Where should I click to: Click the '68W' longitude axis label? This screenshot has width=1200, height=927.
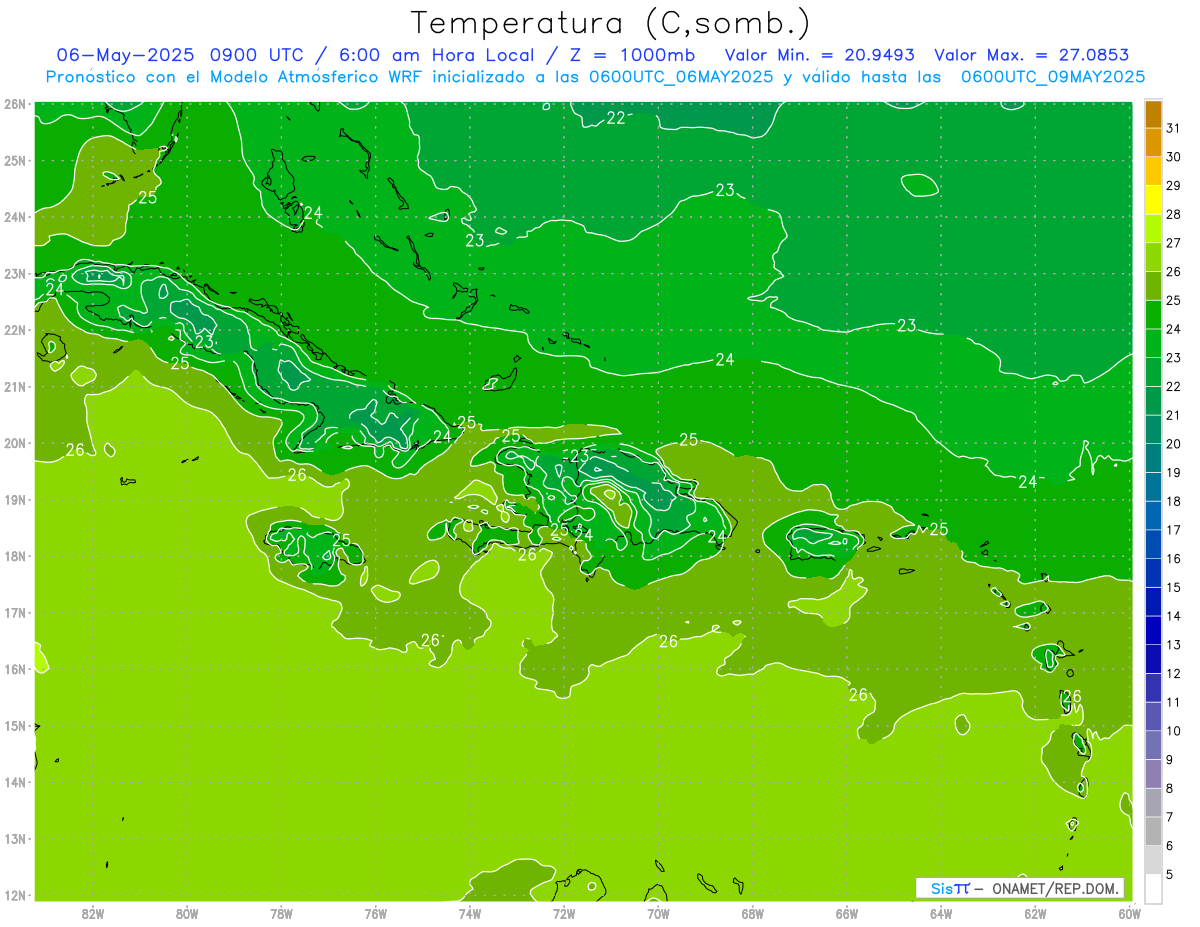(x=753, y=913)
